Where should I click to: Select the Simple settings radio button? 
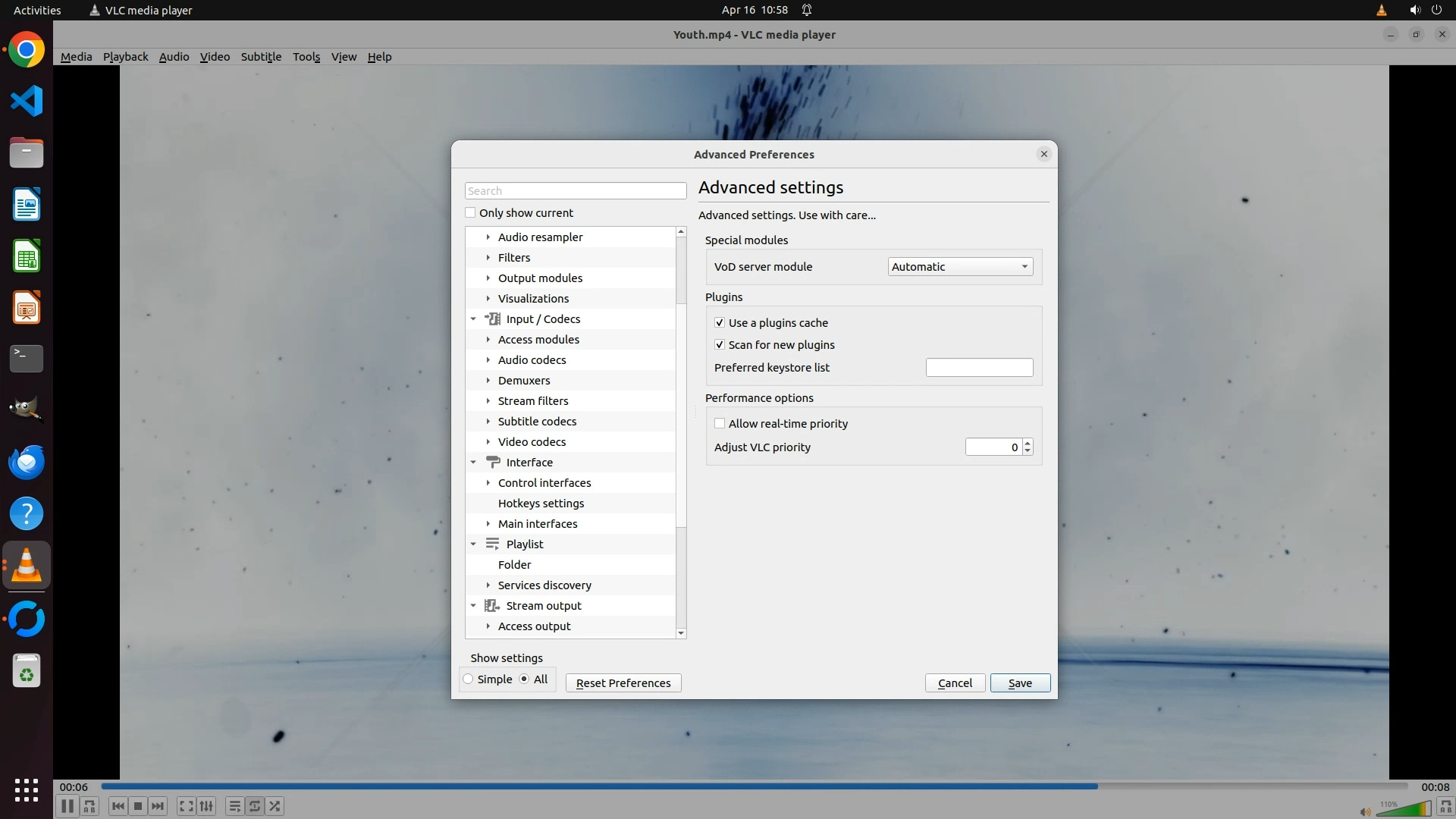[469, 679]
